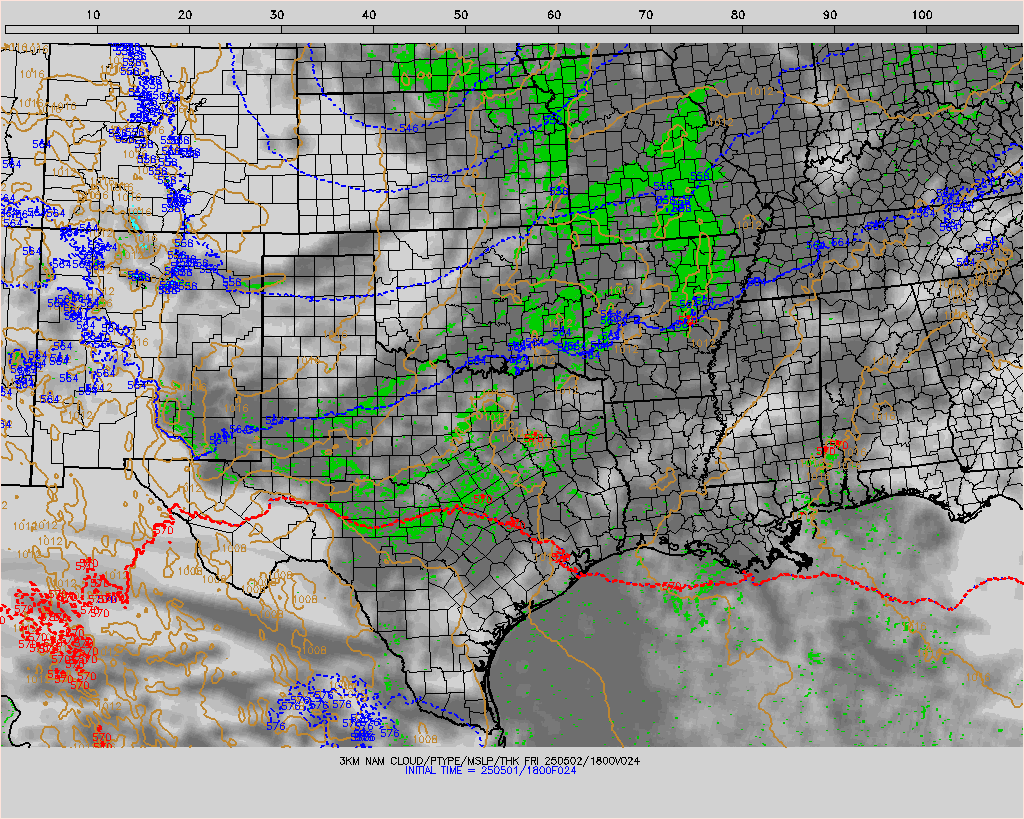Click the "80" scale label above color bar
The width and height of the screenshot is (1024, 819).
[738, 14]
